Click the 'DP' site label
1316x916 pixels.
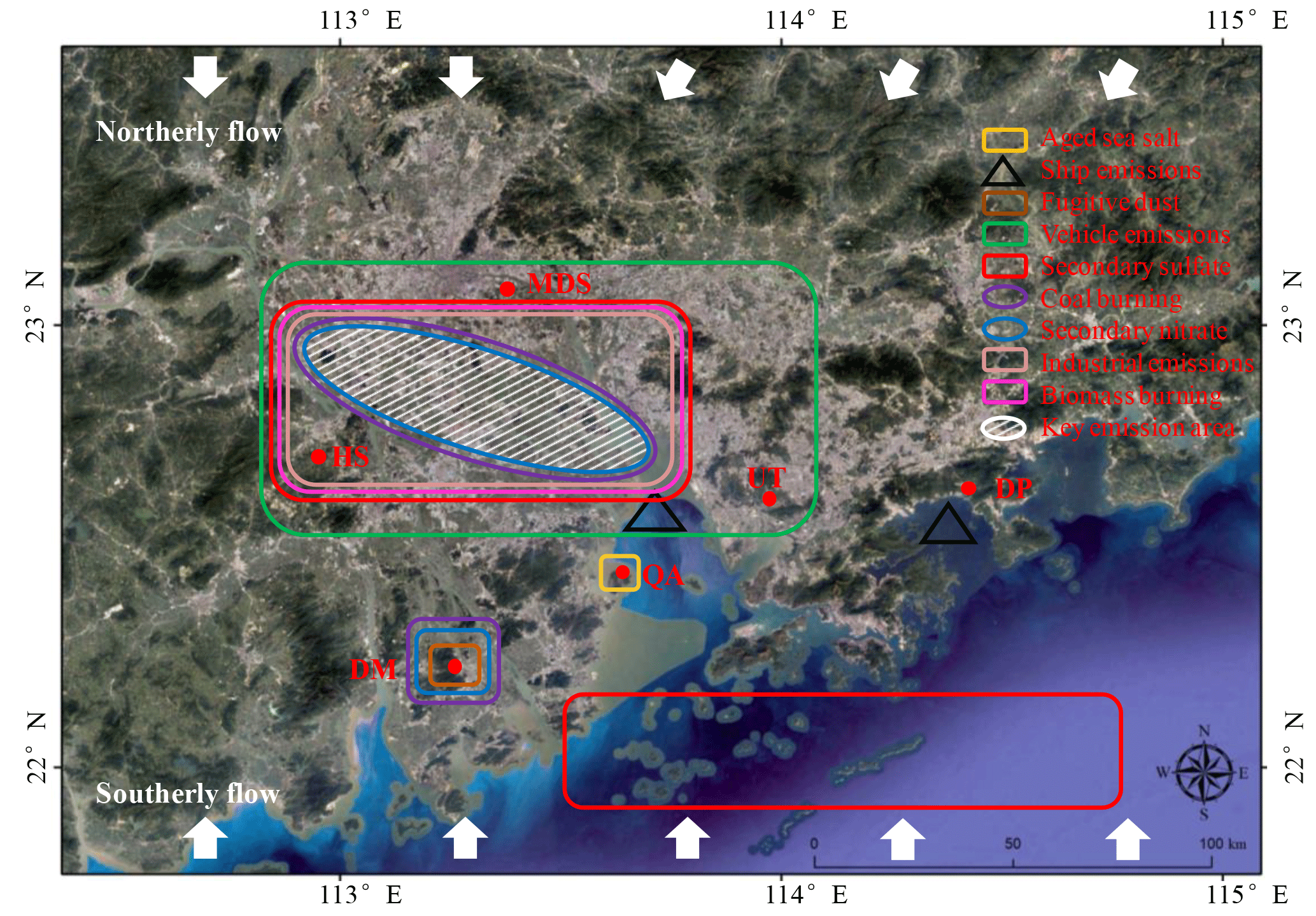pos(1014,489)
